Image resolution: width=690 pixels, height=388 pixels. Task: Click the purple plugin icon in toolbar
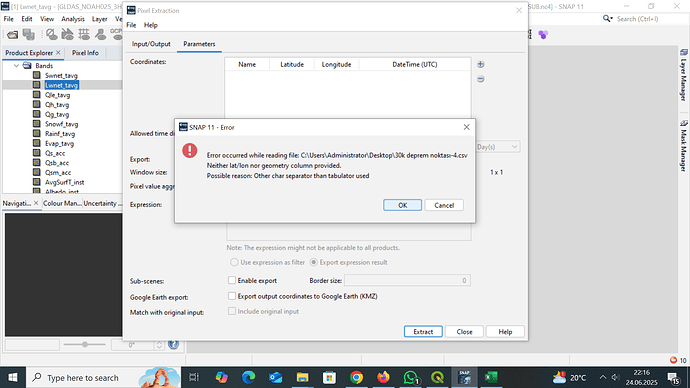pos(543,35)
